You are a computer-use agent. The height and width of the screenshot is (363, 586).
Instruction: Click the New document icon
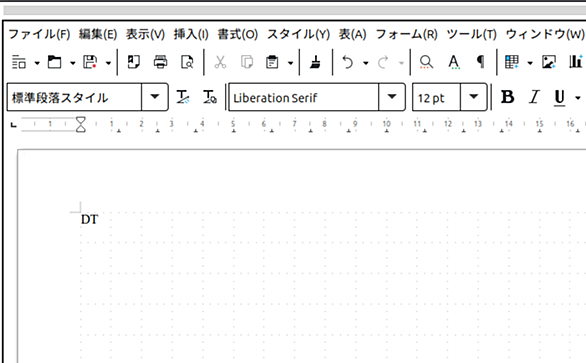19,62
